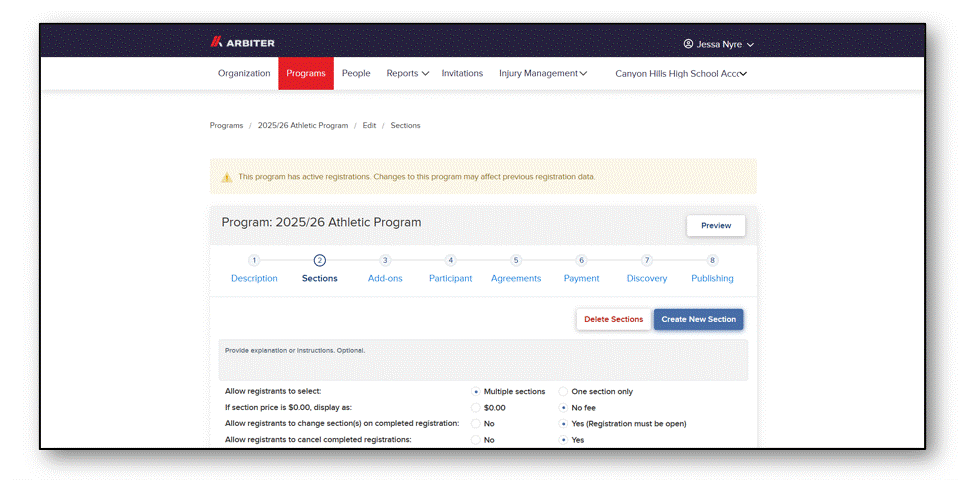Click the active registrations warning message
The height and width of the screenshot is (480, 970).
[x=416, y=177]
